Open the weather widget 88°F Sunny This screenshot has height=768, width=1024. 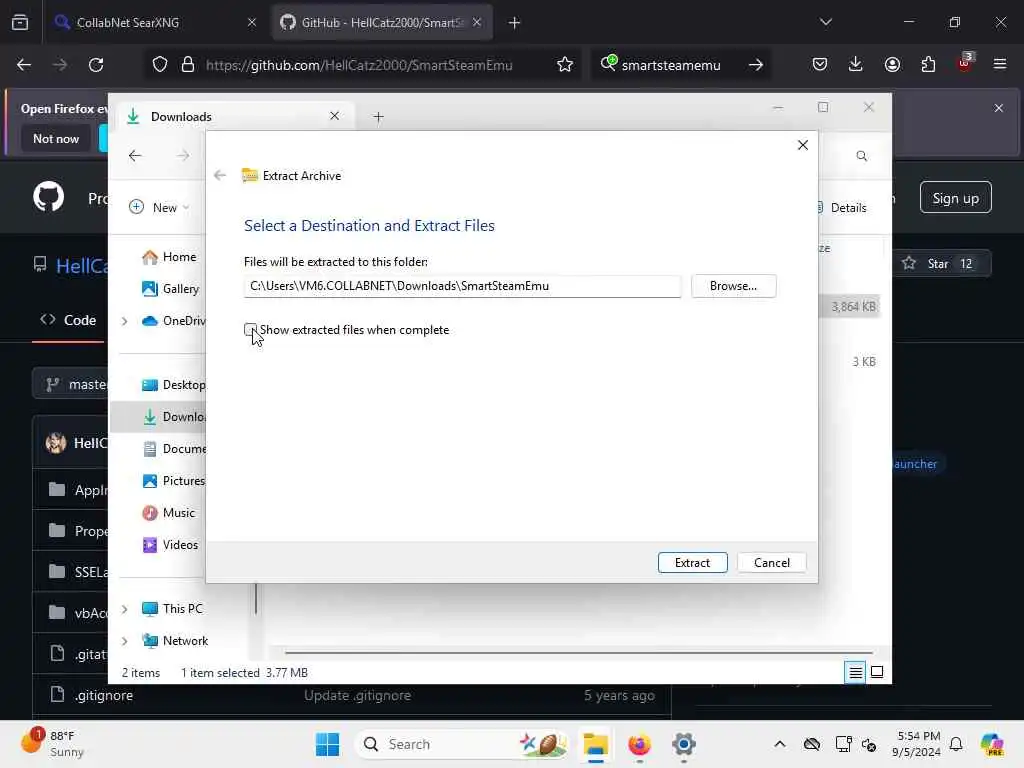pyautogui.click(x=52, y=744)
